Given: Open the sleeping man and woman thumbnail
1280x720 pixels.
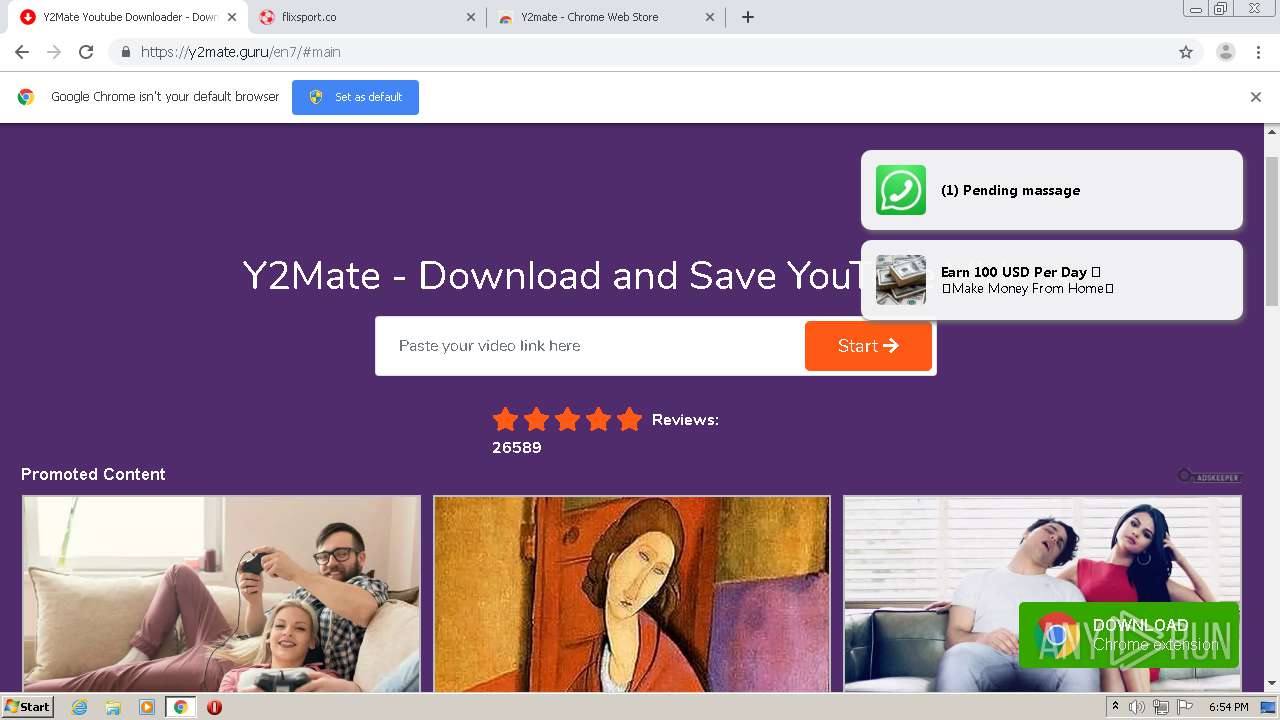Looking at the screenshot, I should (1042, 594).
